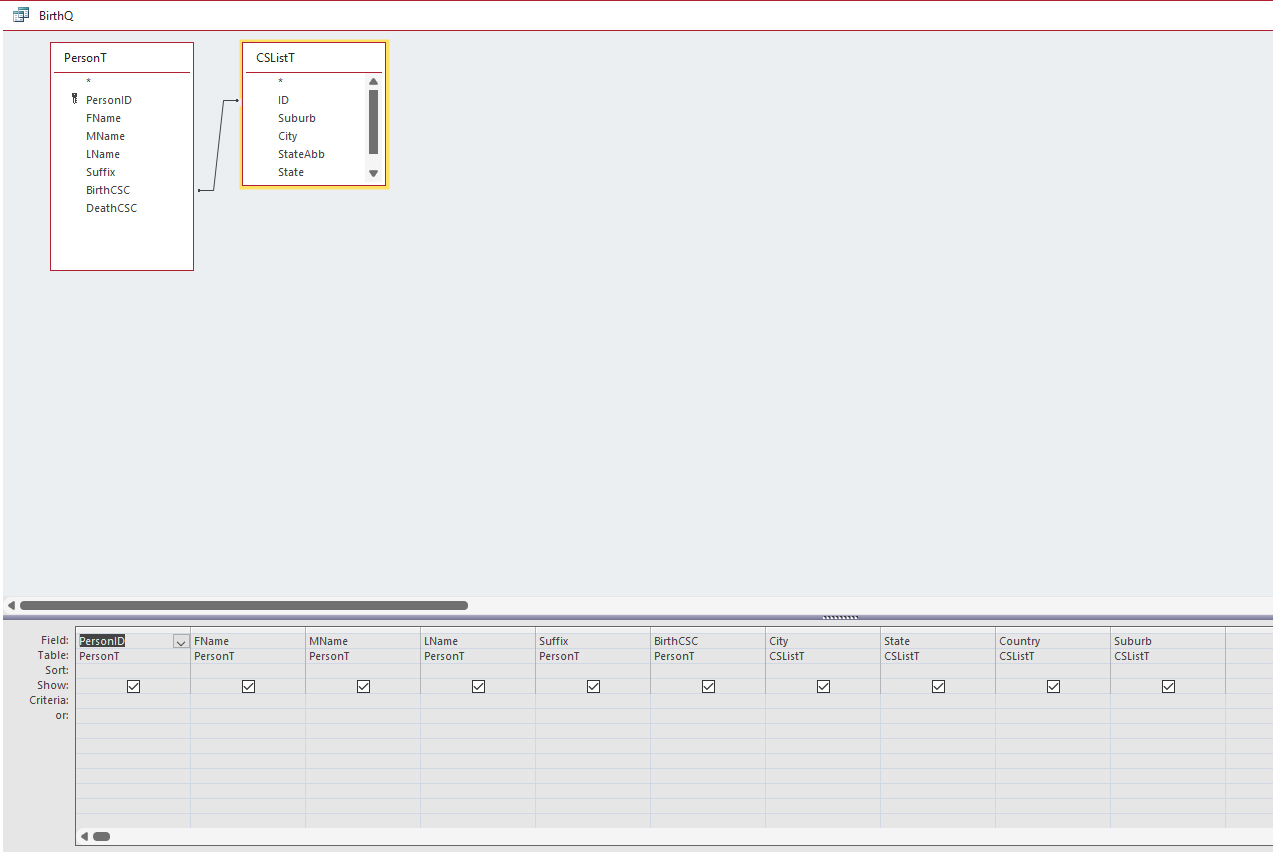Click State Field cell in grid
Image resolution: width=1273 pixels, height=852 pixels.
coord(938,641)
